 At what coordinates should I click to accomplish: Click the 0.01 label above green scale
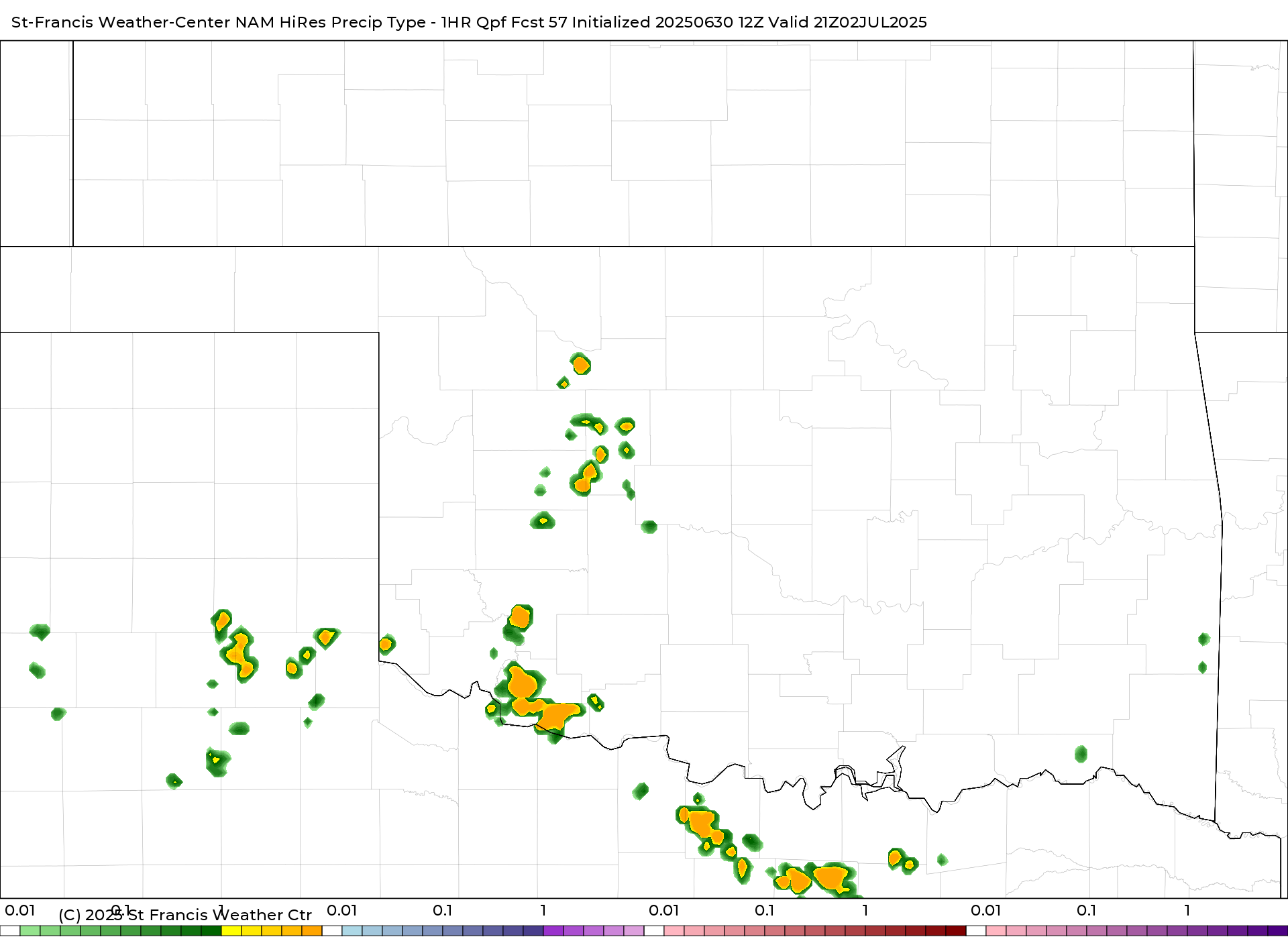point(20,910)
